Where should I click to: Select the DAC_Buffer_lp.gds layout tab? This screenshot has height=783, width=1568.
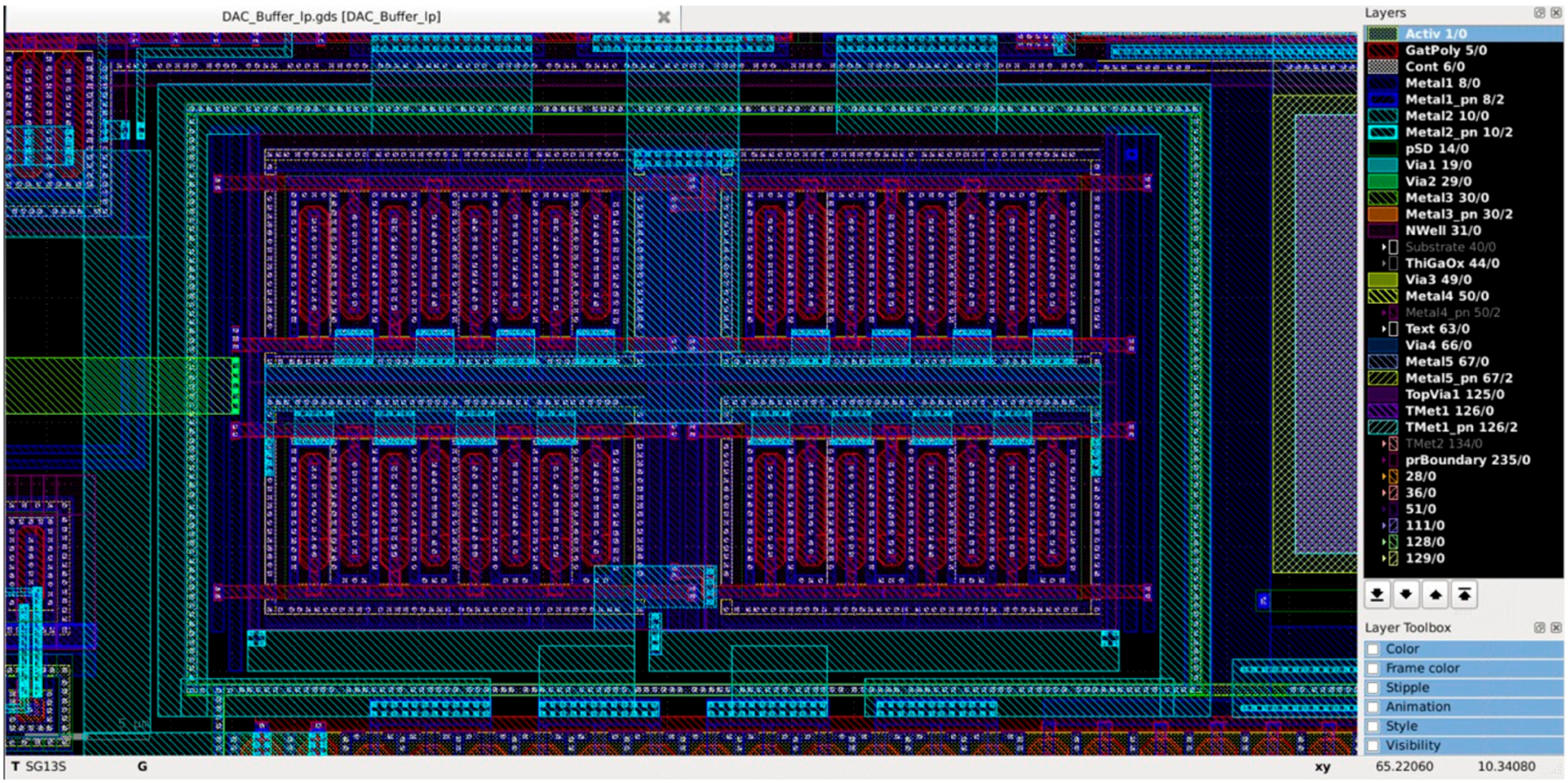click(x=331, y=17)
